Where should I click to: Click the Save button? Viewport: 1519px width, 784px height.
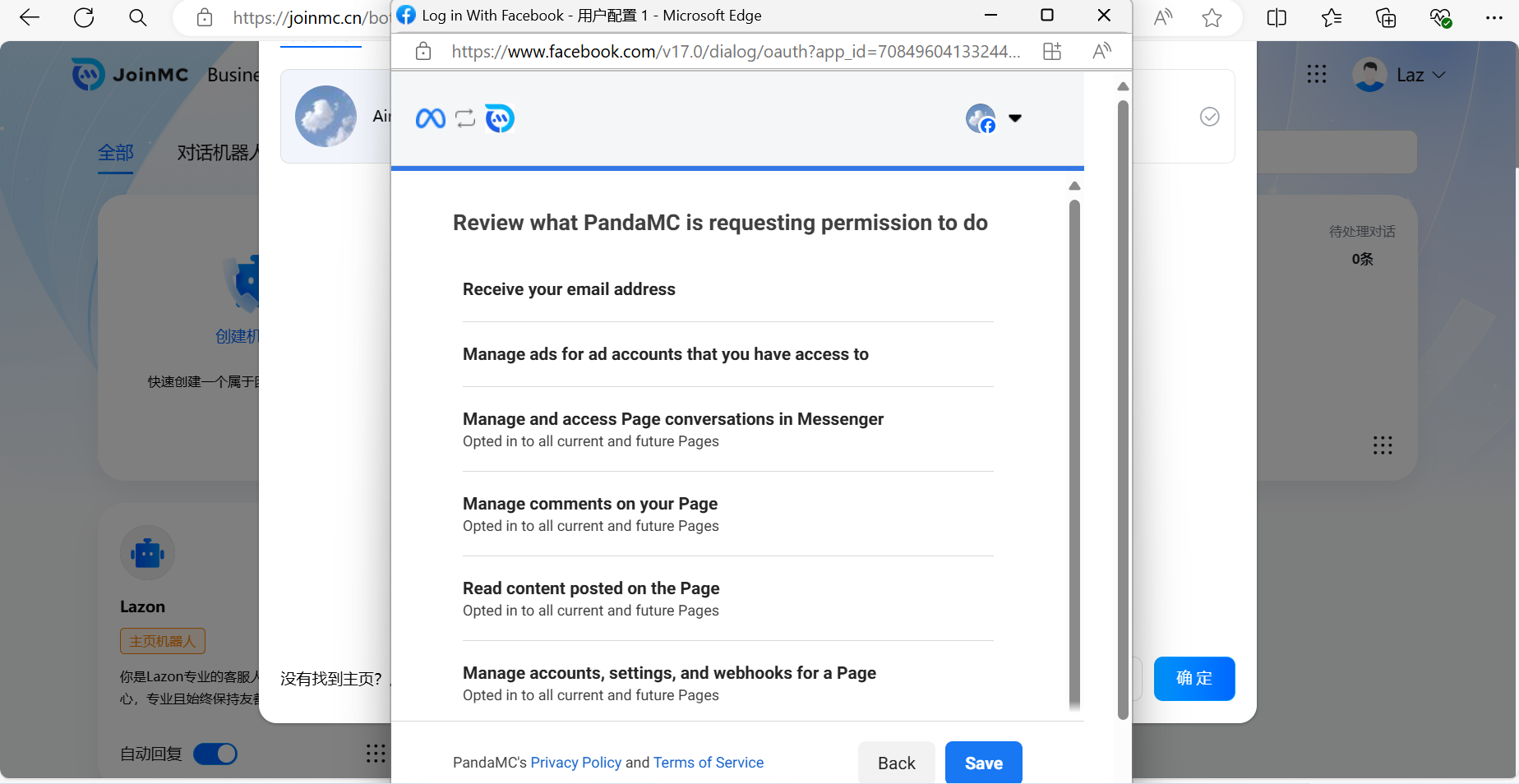click(983, 763)
